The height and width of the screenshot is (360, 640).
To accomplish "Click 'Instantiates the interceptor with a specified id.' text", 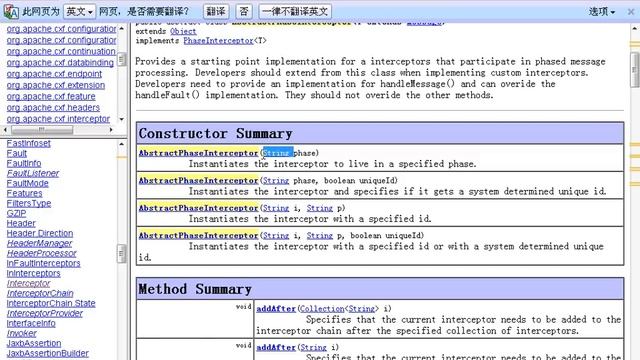I will (x=310, y=219).
